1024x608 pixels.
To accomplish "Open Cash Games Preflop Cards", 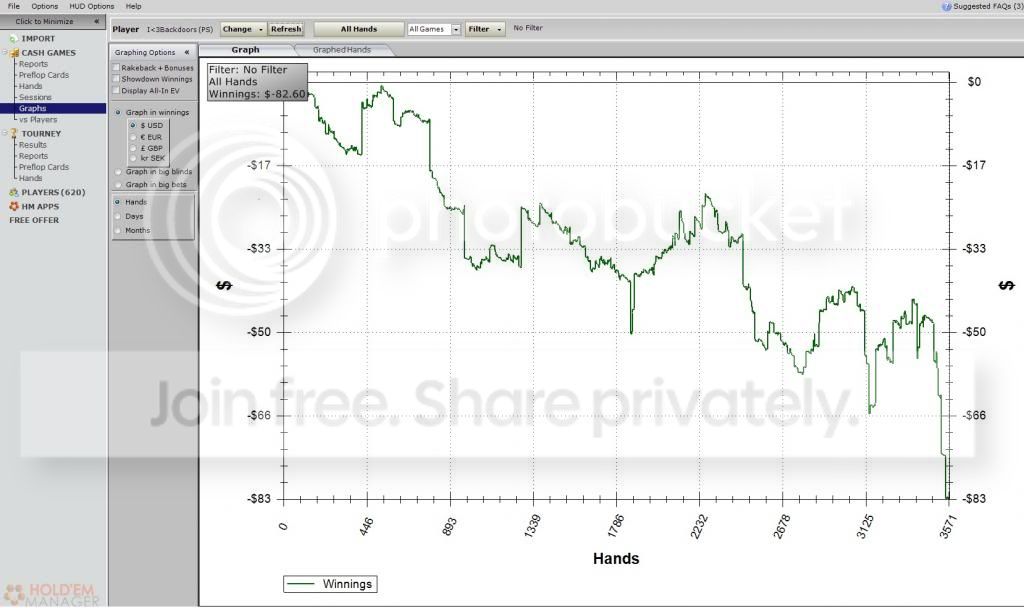I will tap(44, 75).
